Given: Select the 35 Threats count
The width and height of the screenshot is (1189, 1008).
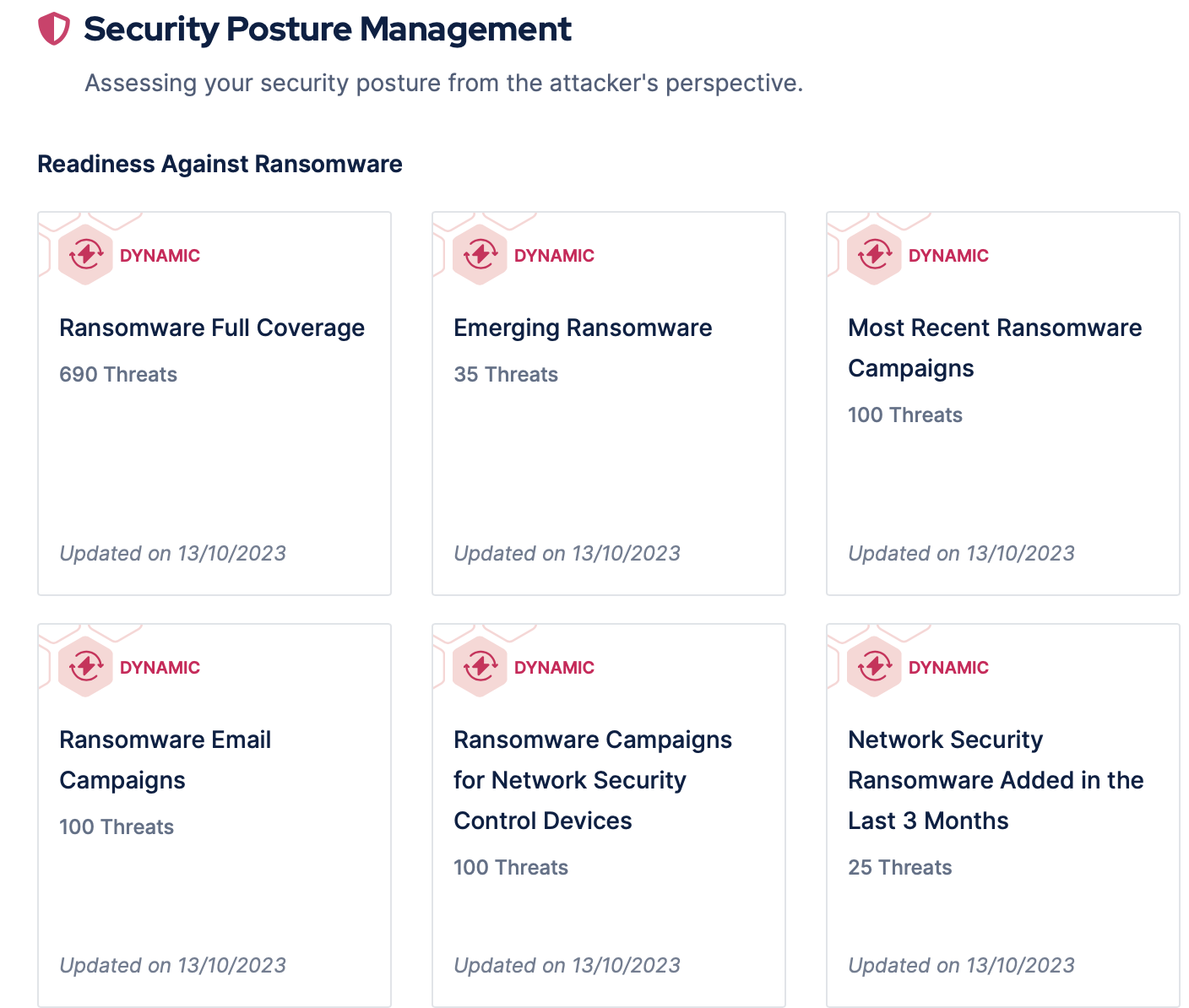Looking at the screenshot, I should coord(506,375).
